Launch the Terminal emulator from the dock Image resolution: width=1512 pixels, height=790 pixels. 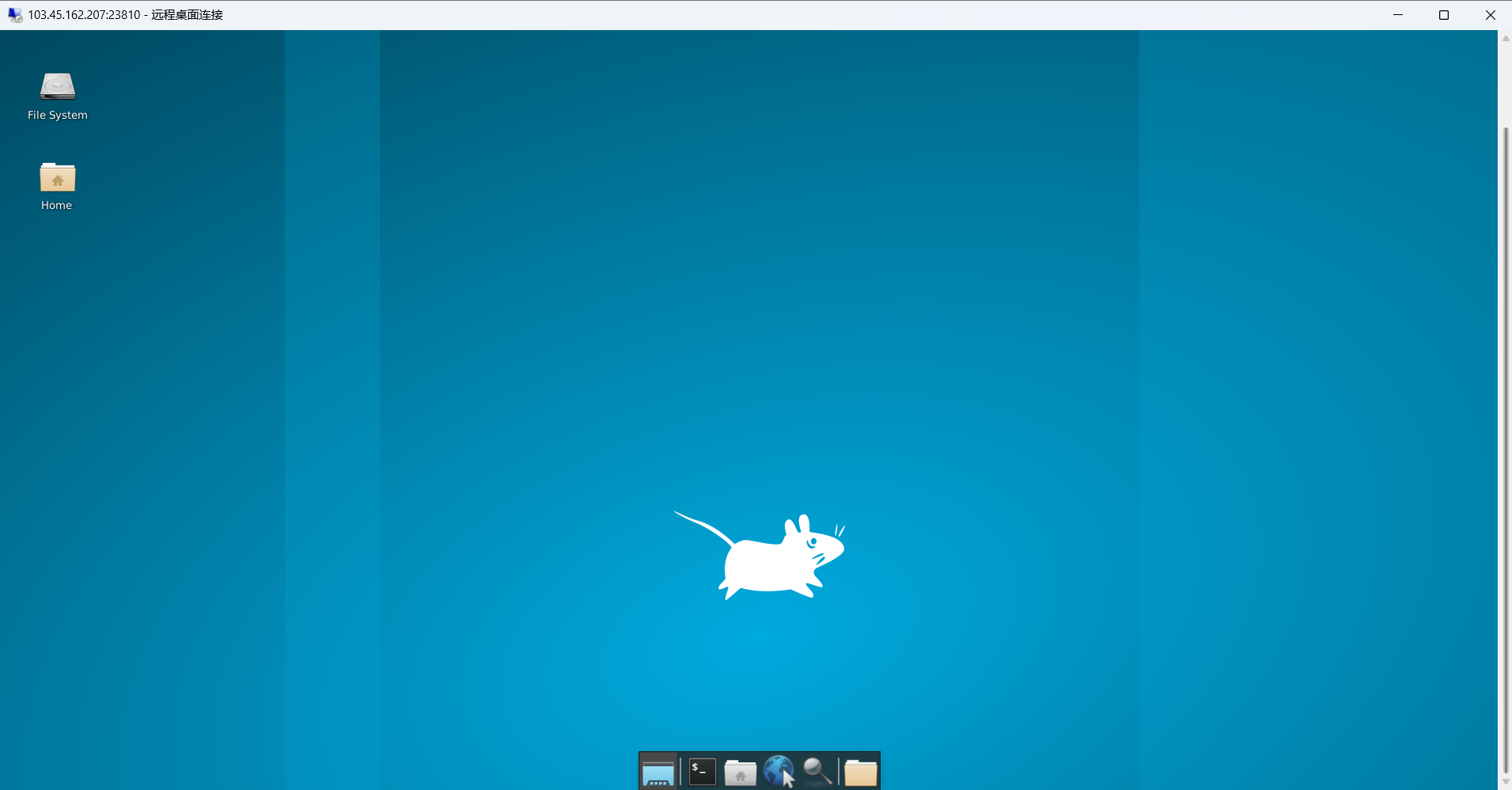[x=702, y=772]
